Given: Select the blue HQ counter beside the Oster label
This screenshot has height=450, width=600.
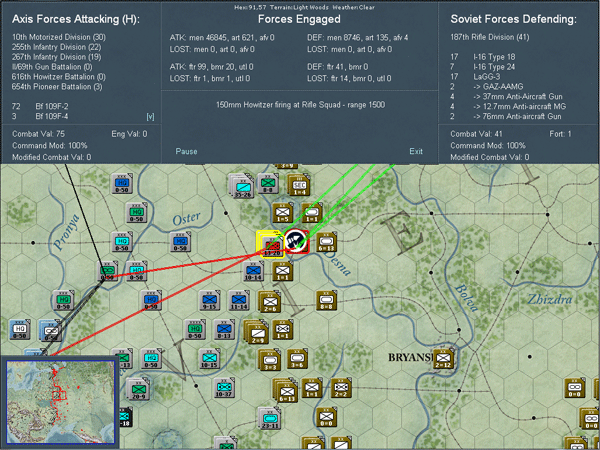Looking at the screenshot, I should (180, 242).
